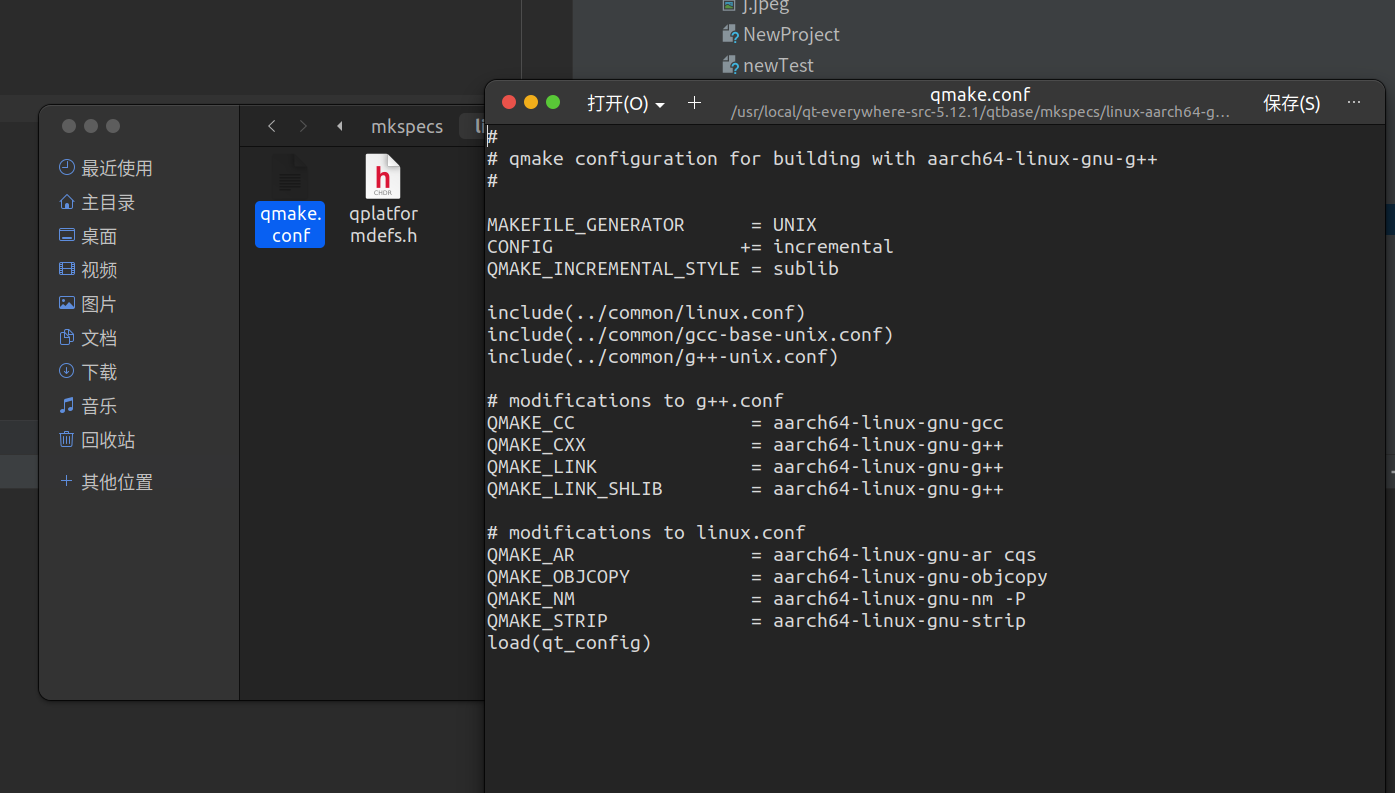1395x793 pixels.
Task: Click the '# modifications to g++.conf' comment
Action: [x=635, y=401]
